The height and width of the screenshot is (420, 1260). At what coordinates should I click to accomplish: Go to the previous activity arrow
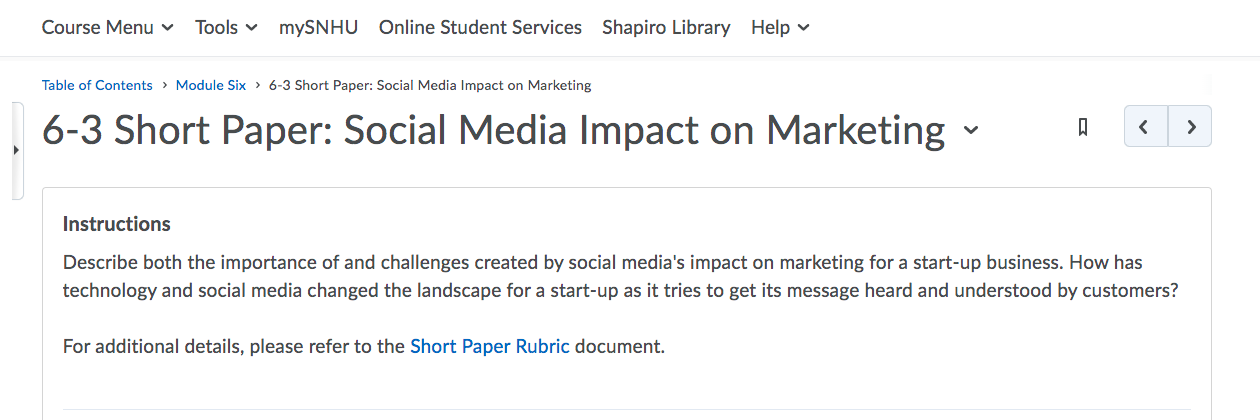pos(1146,126)
